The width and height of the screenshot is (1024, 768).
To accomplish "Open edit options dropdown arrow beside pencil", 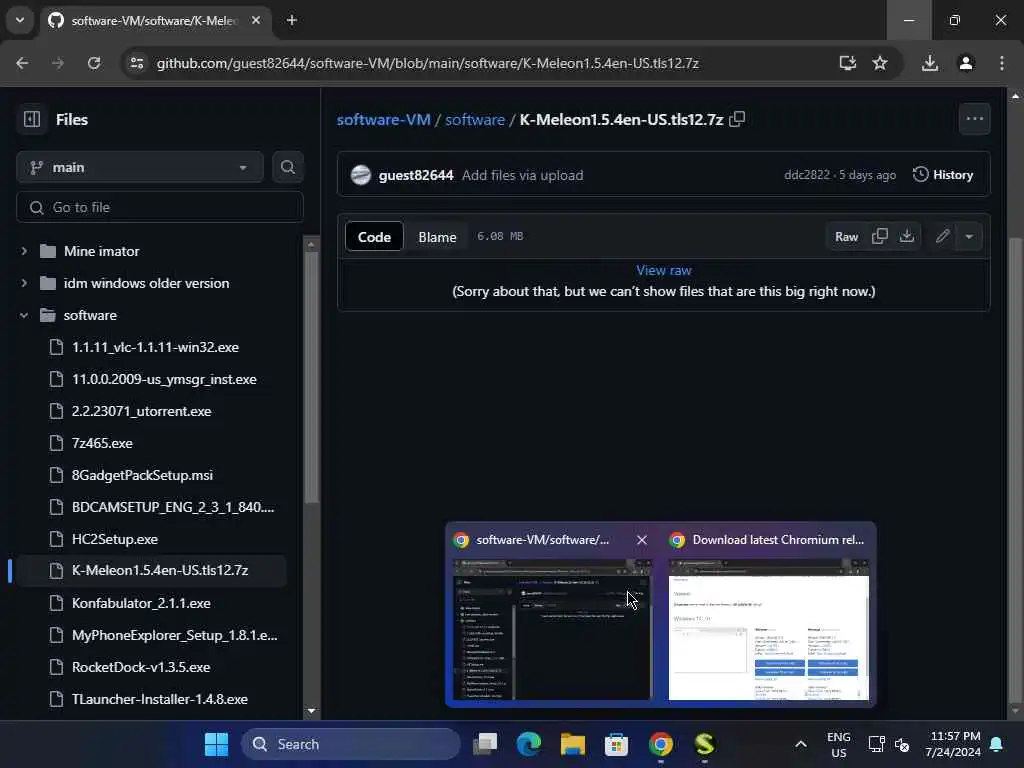I will (x=969, y=236).
